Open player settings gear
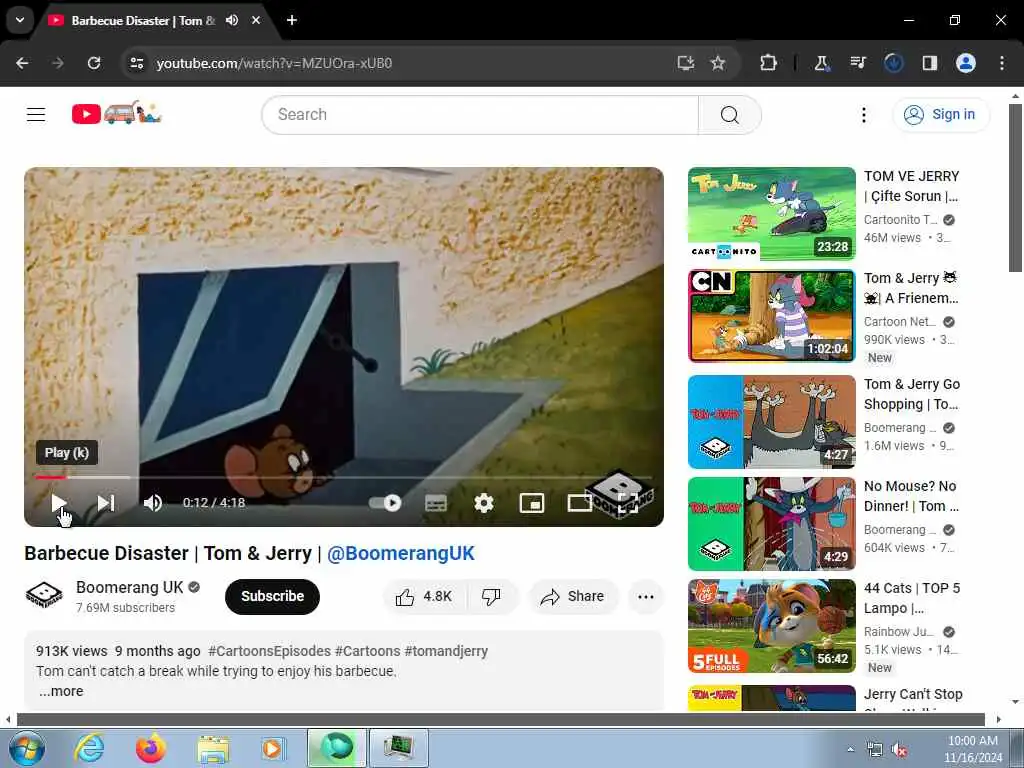Viewport: 1024px width, 768px height. tap(484, 503)
